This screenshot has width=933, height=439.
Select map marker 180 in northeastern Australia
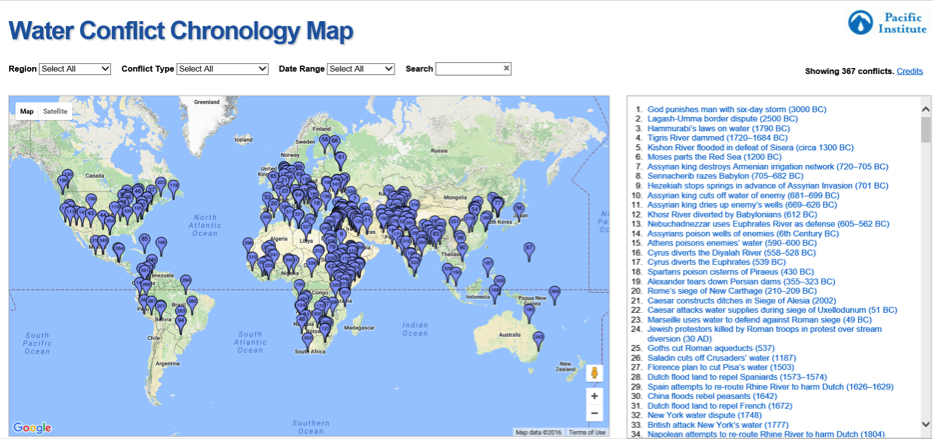coord(529,312)
